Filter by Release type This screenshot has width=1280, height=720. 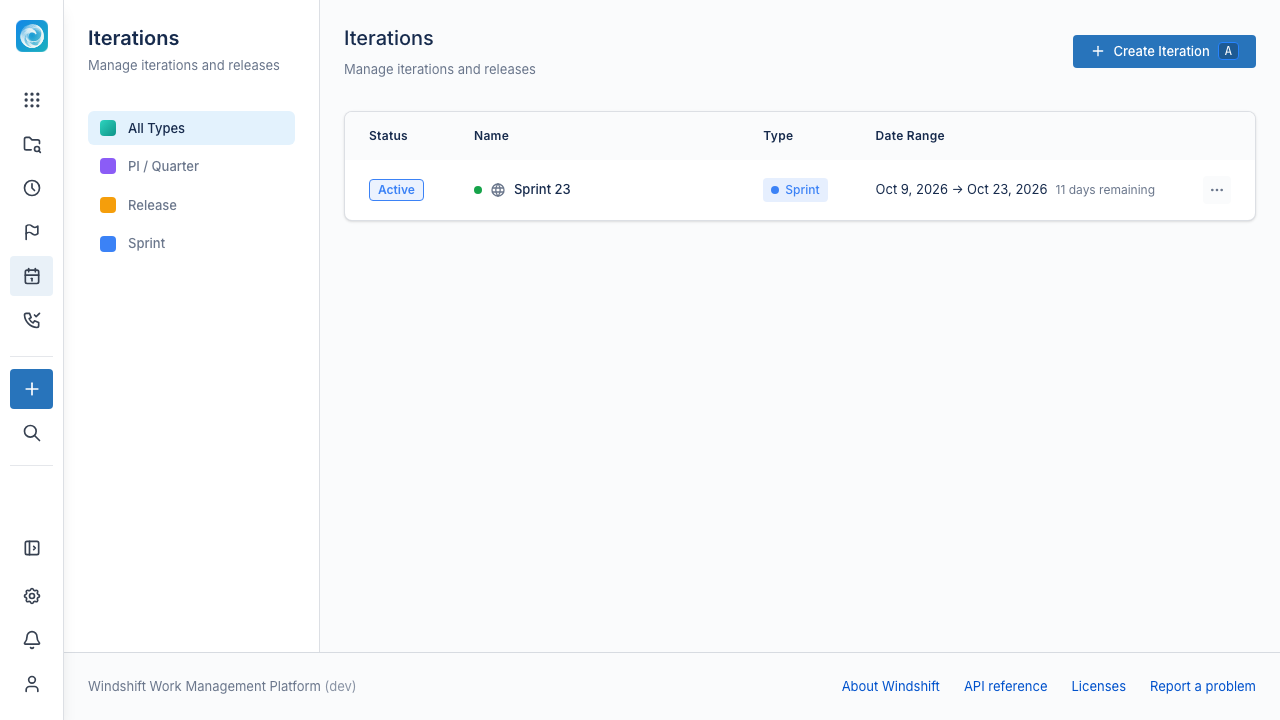tap(191, 205)
